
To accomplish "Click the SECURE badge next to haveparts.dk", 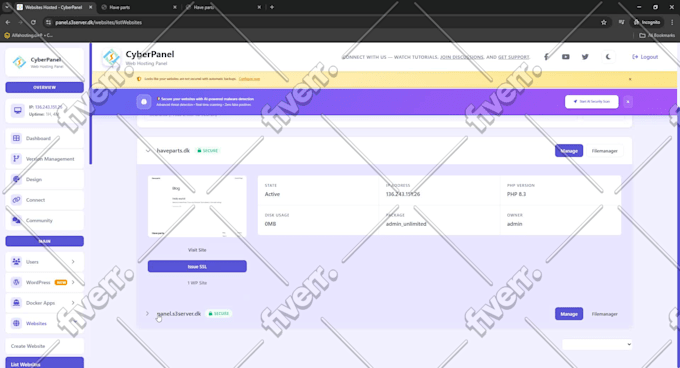I will point(208,150).
